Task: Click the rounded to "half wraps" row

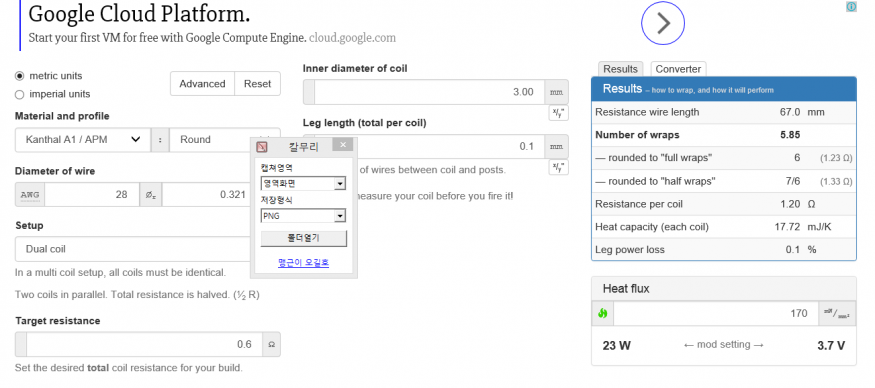Action: (x=723, y=181)
